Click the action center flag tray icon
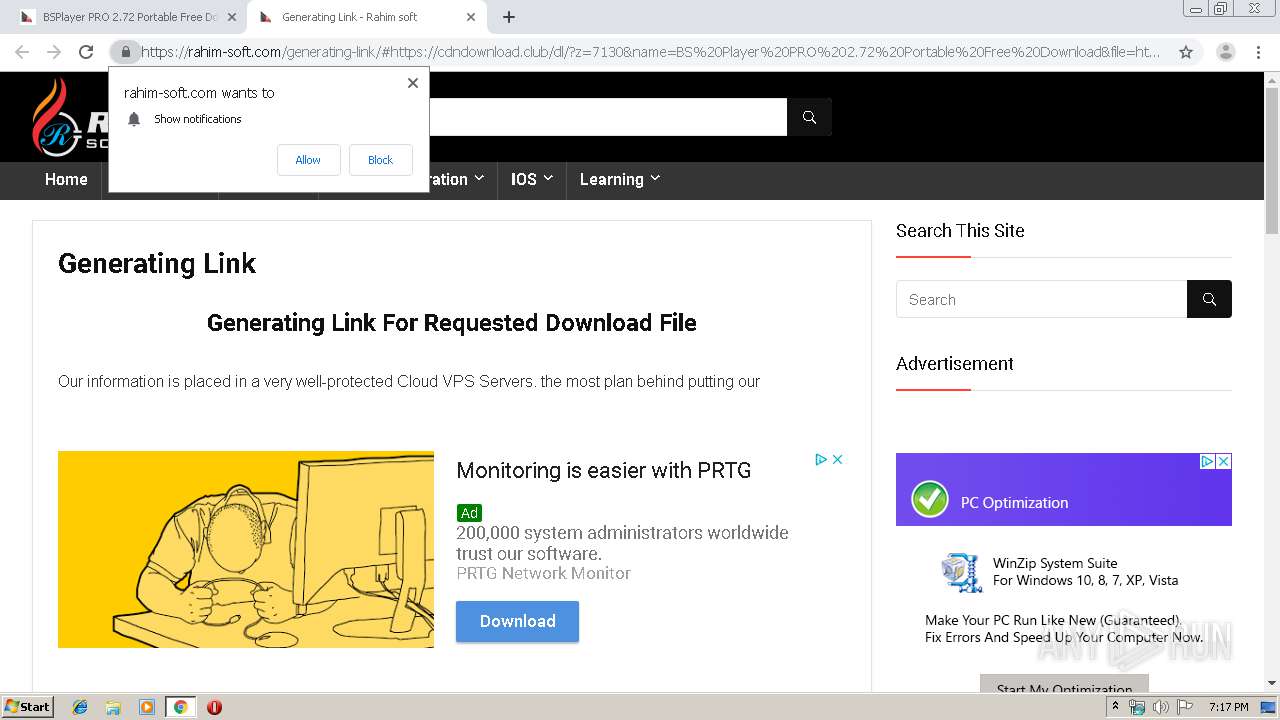The width and height of the screenshot is (1280, 720). [x=1184, y=707]
